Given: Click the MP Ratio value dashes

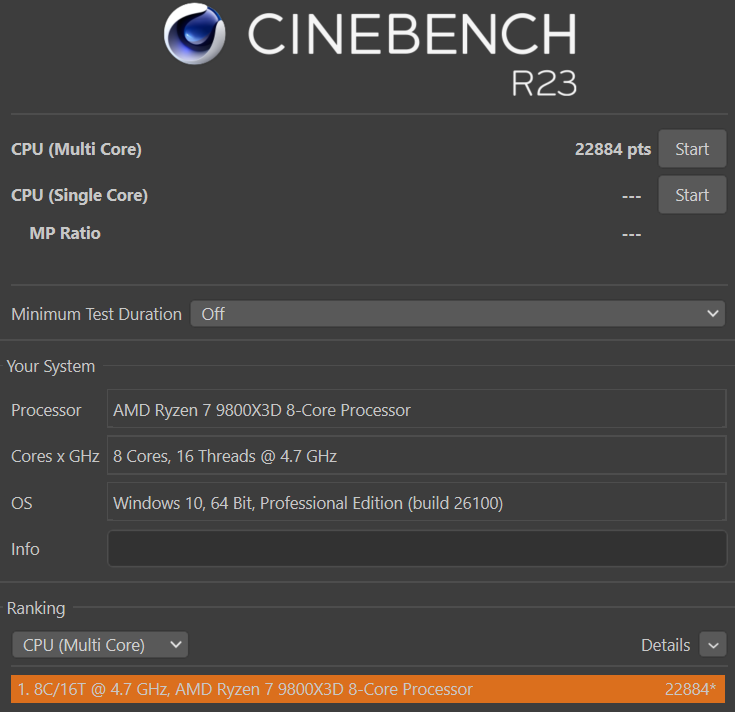Looking at the screenshot, I should point(631,234).
